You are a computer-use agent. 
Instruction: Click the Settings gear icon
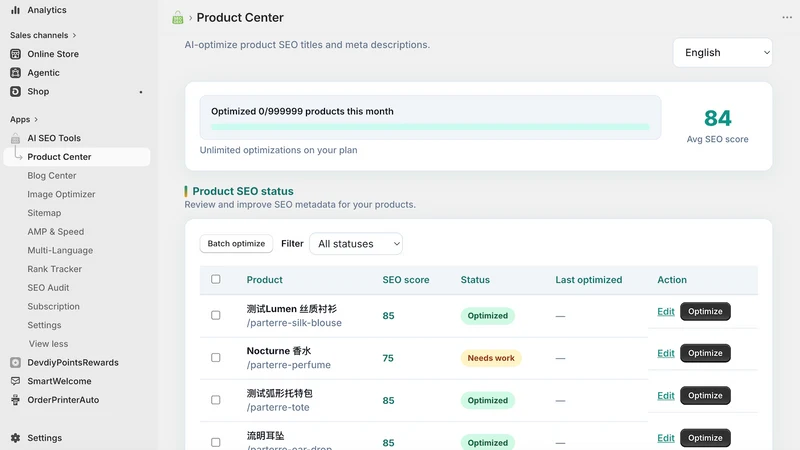point(15,438)
